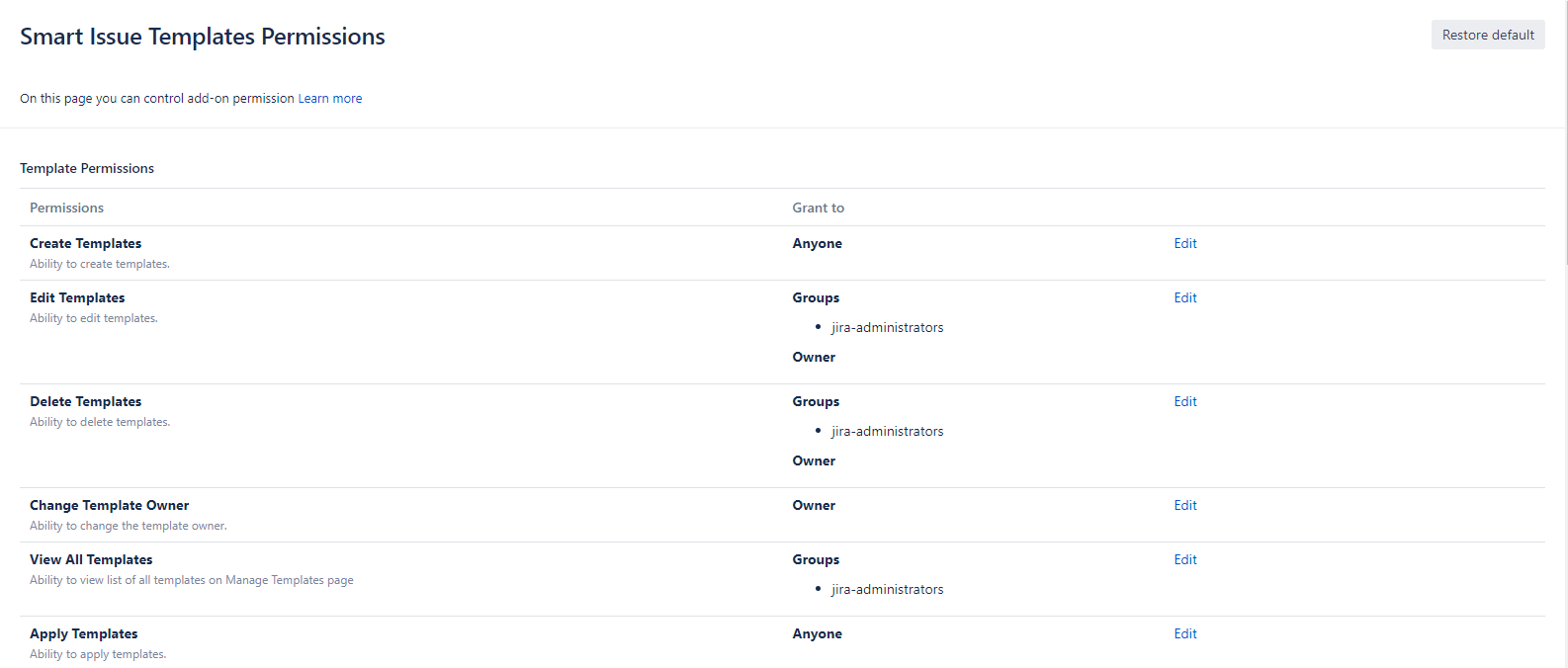Edit the Create Templates permission
The width and height of the screenshot is (1568, 668).
click(x=1184, y=243)
